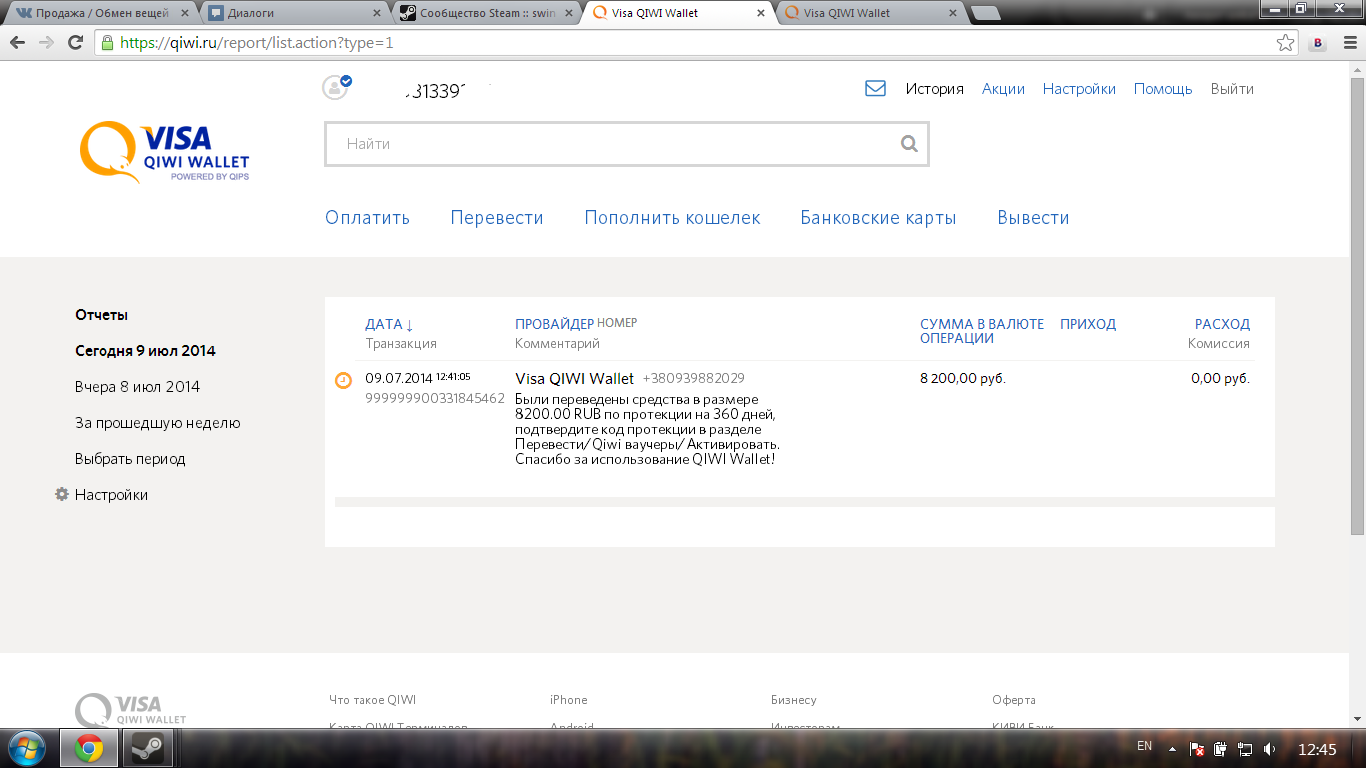Open Выбрать период option
The width and height of the screenshot is (1366, 768).
pos(130,459)
